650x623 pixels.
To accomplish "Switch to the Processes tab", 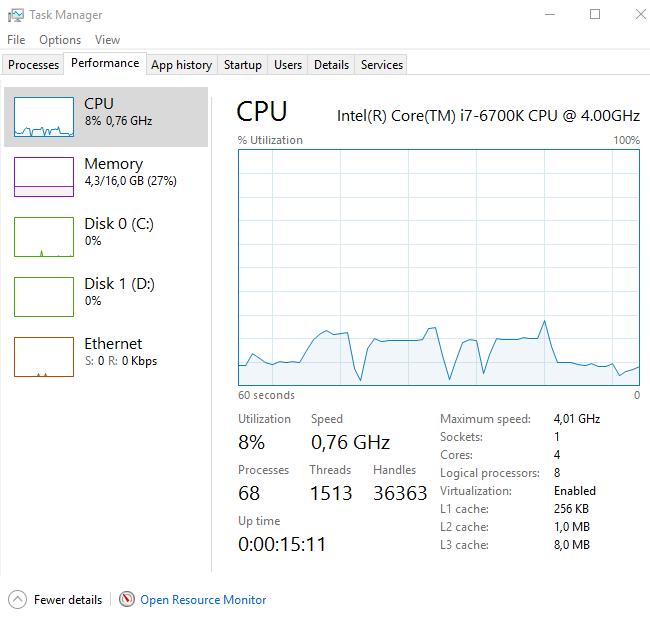I will [x=34, y=65].
